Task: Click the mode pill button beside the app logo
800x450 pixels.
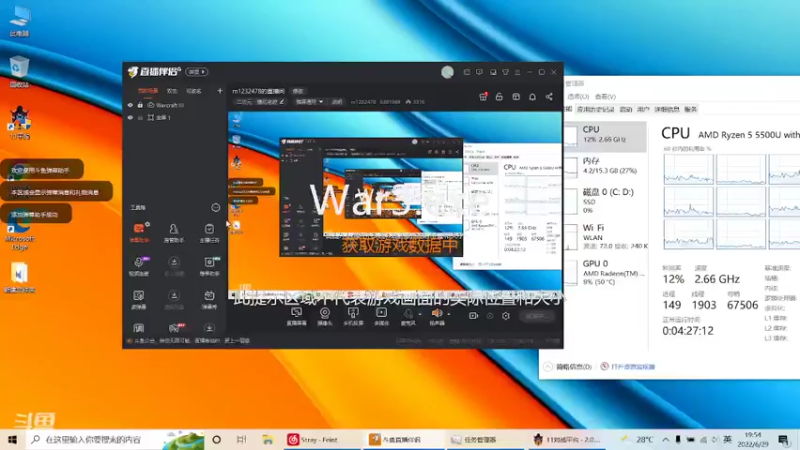Action: pos(196,72)
